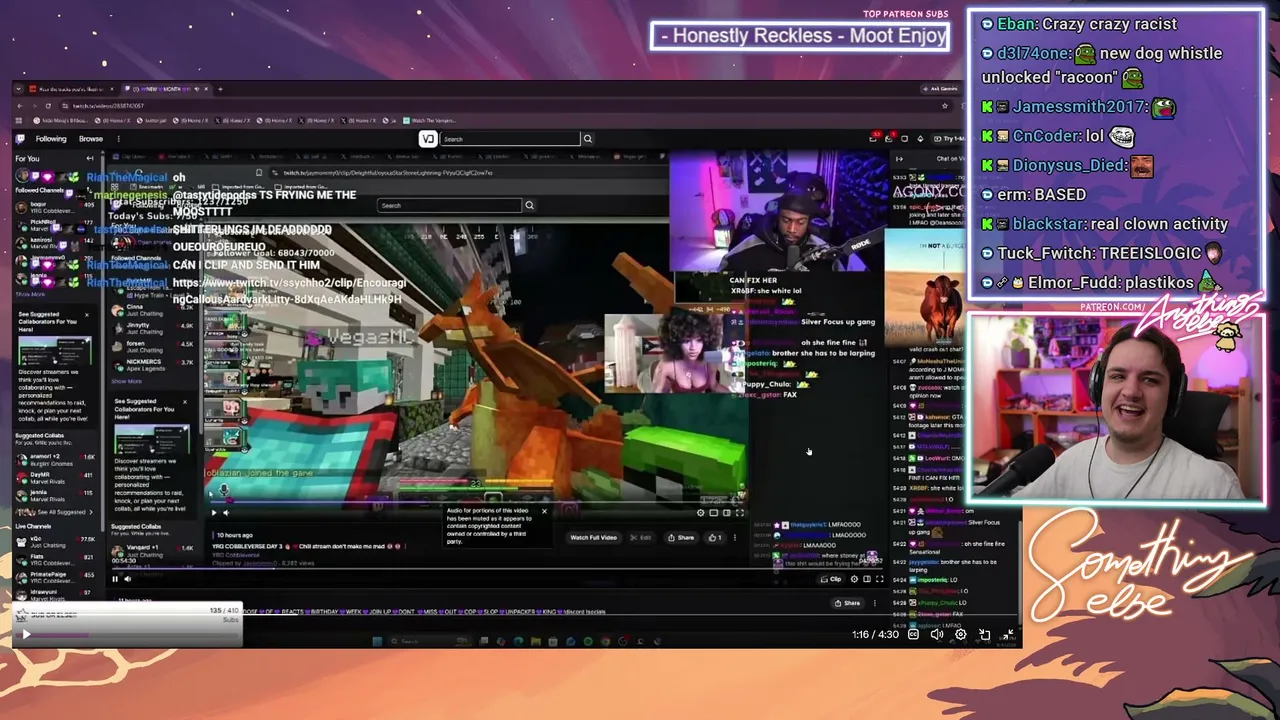
Task: Enter fullscreen on the Twitch VOD player
Action: pos(880,579)
